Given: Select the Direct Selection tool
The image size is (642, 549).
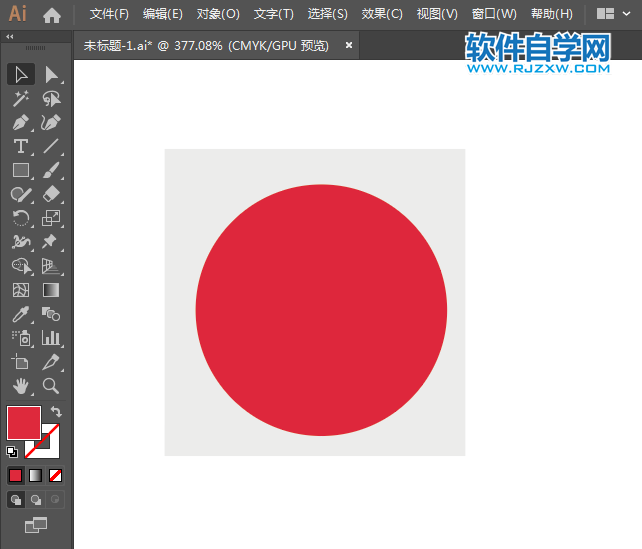Looking at the screenshot, I should pyautogui.click(x=51, y=74).
